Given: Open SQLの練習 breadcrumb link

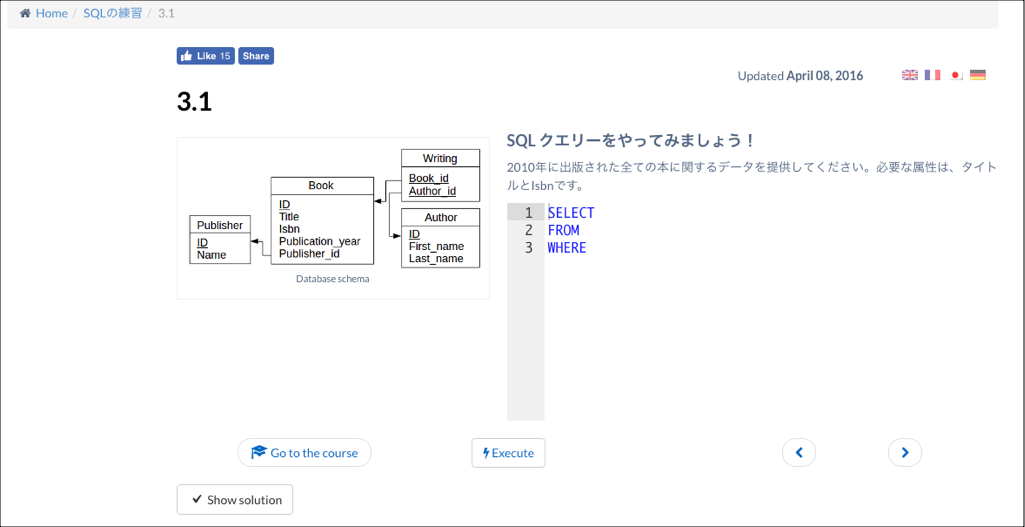Looking at the screenshot, I should point(112,13).
